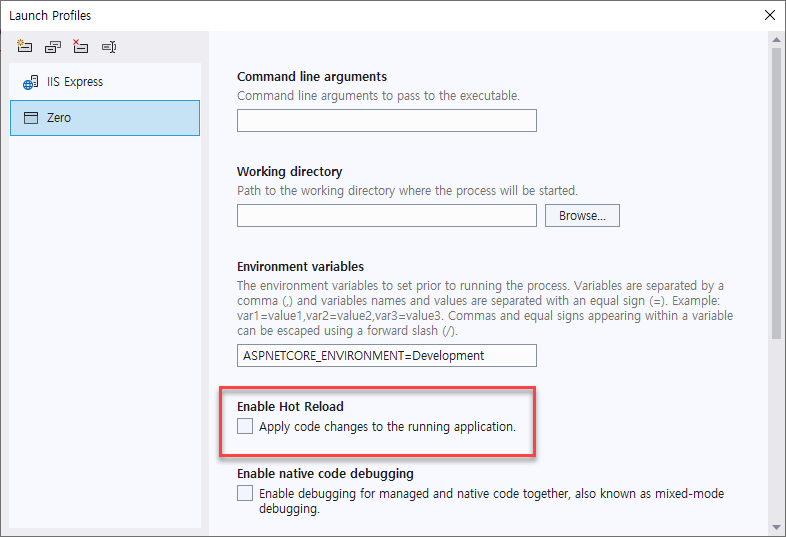Focus the Command line arguments field
The image size is (786, 537).
(x=386, y=121)
